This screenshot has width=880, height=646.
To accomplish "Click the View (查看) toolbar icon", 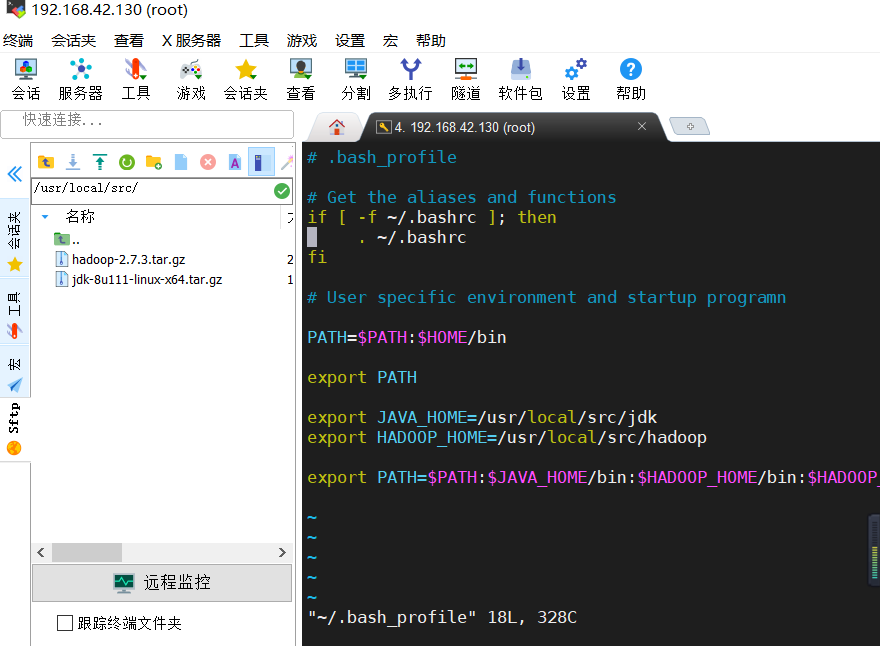I will [301, 80].
